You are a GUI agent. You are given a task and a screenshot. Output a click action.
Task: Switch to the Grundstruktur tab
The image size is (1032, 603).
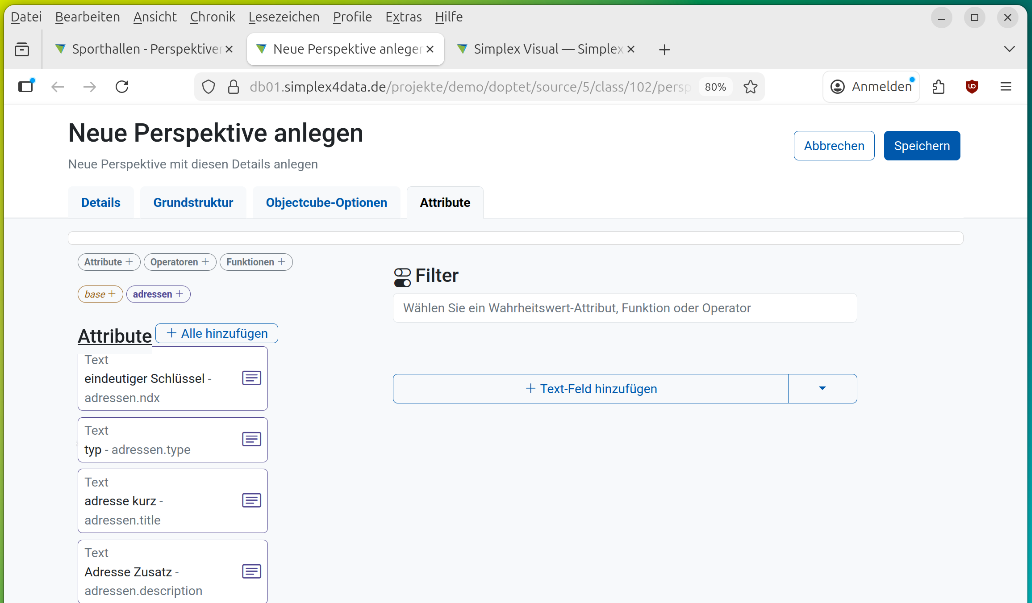click(x=193, y=203)
